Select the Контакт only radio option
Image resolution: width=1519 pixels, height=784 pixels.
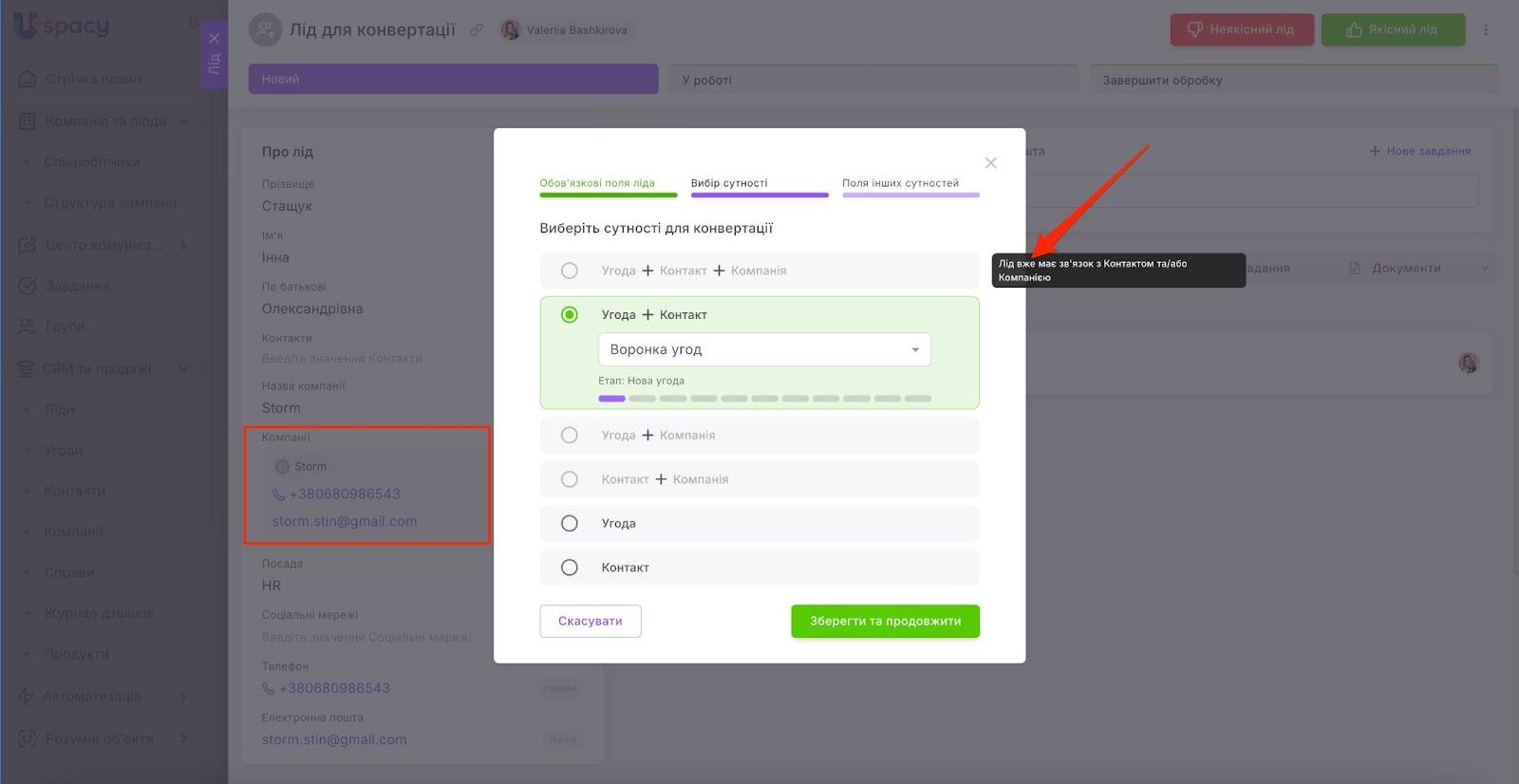click(570, 568)
